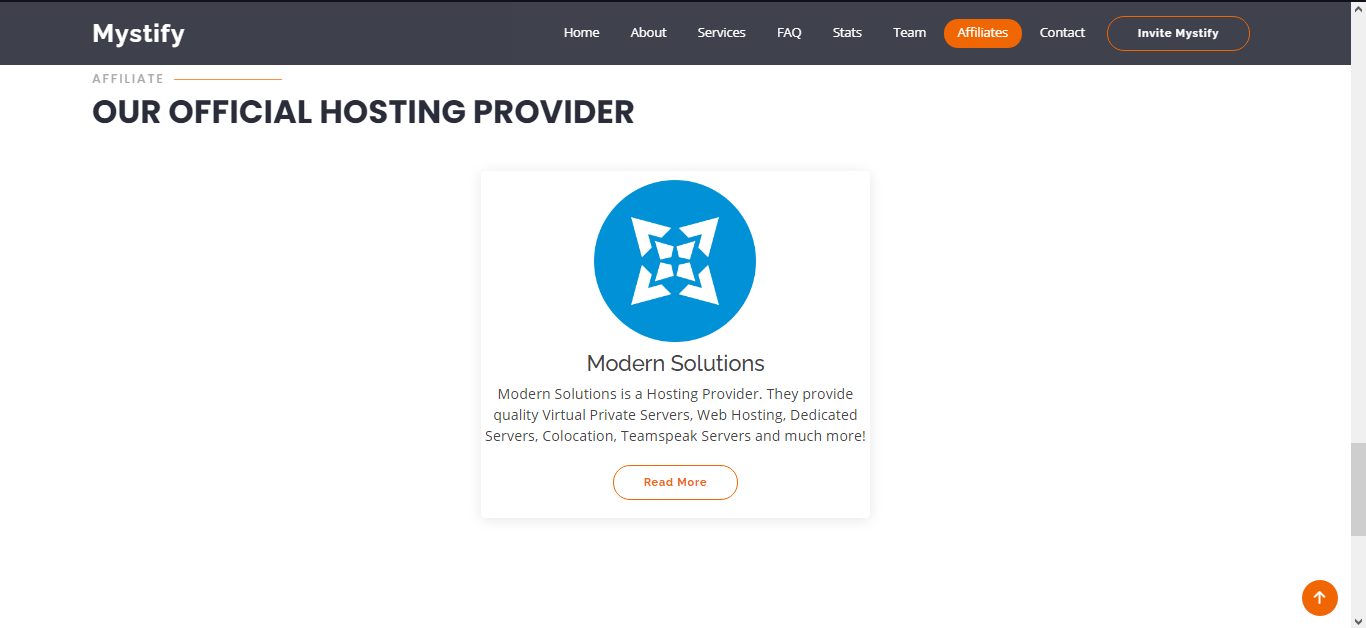Click Read More under Modern Solutions
Viewport: 1366px width, 628px height.
coord(675,482)
